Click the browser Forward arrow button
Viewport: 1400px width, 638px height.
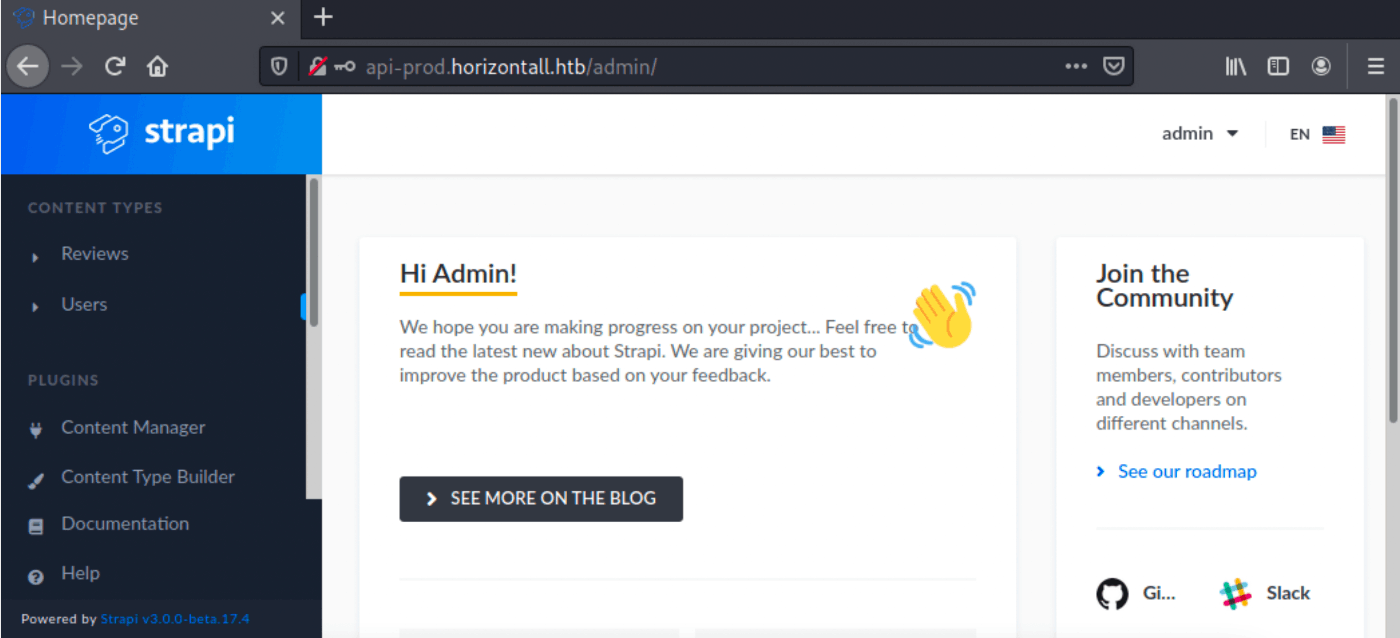click(x=71, y=67)
